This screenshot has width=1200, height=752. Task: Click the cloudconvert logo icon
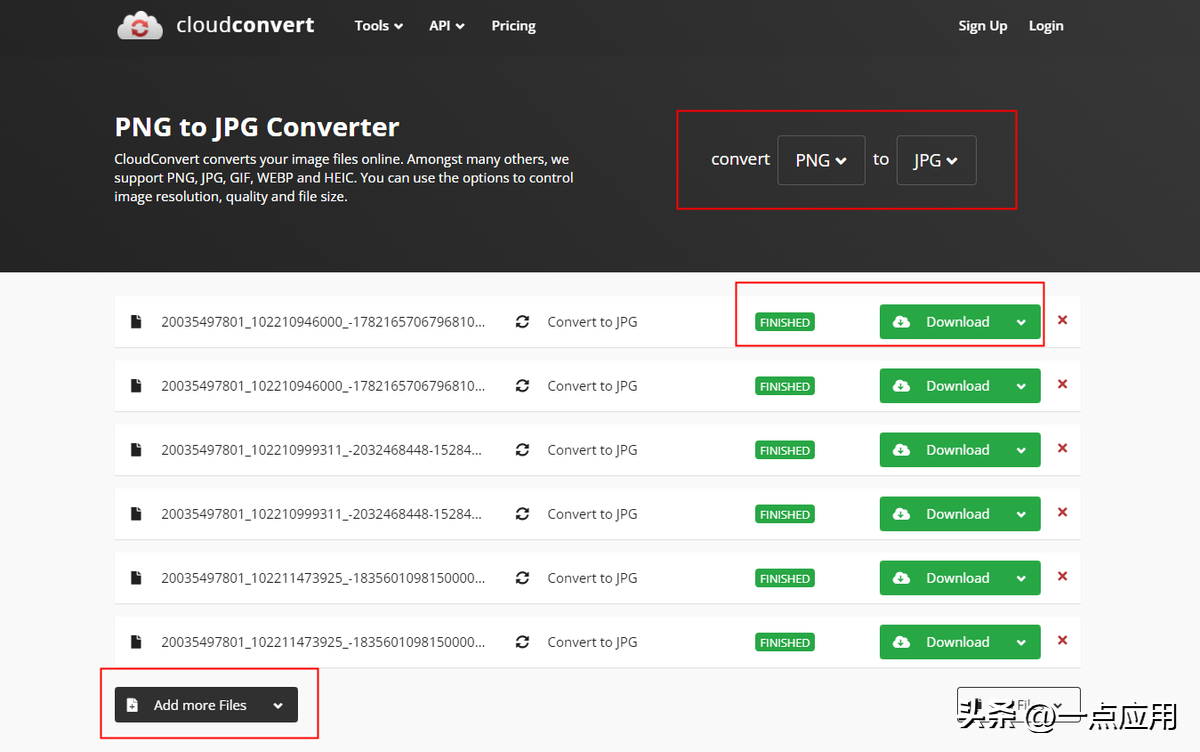139,26
